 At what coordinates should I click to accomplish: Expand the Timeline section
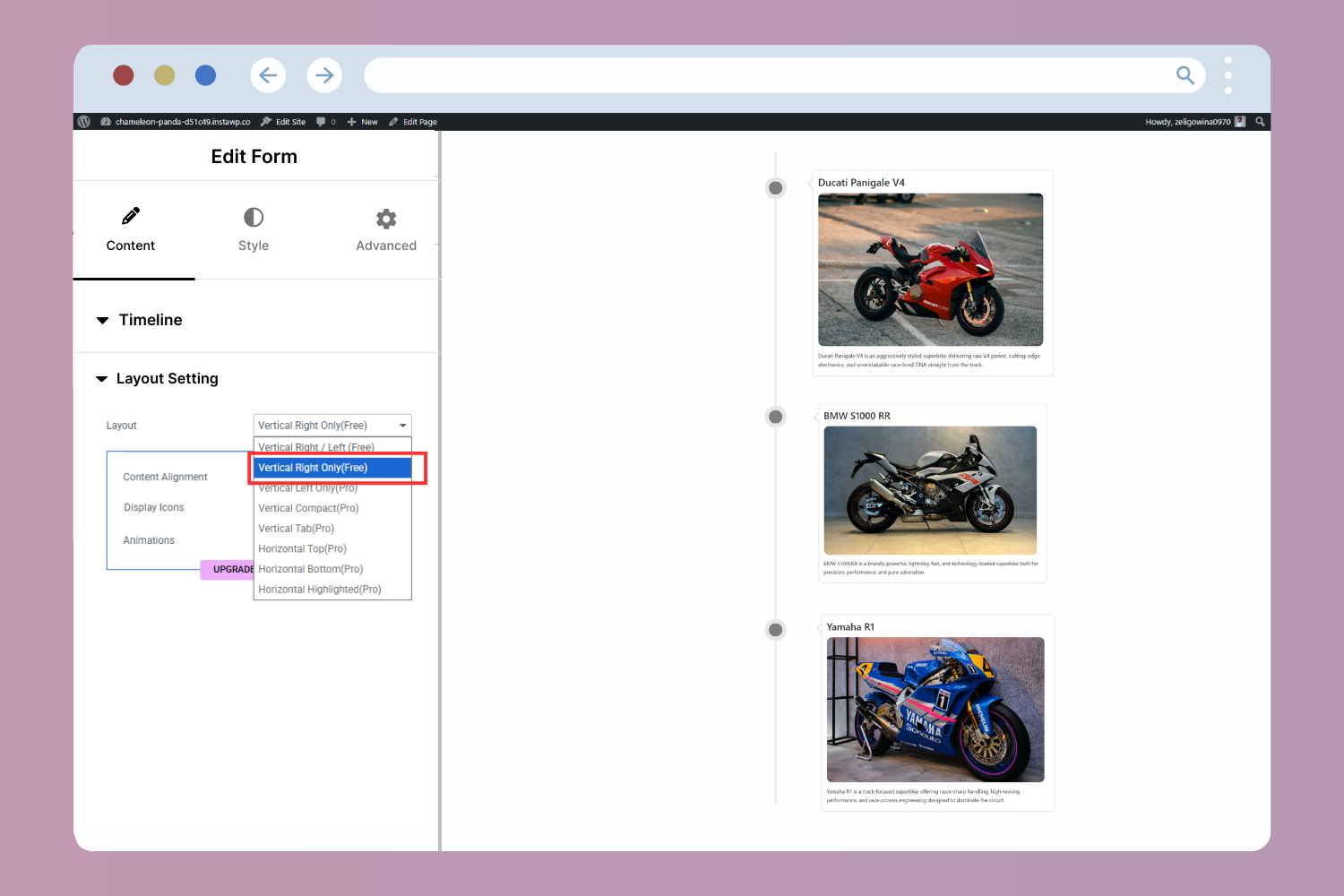click(x=139, y=320)
